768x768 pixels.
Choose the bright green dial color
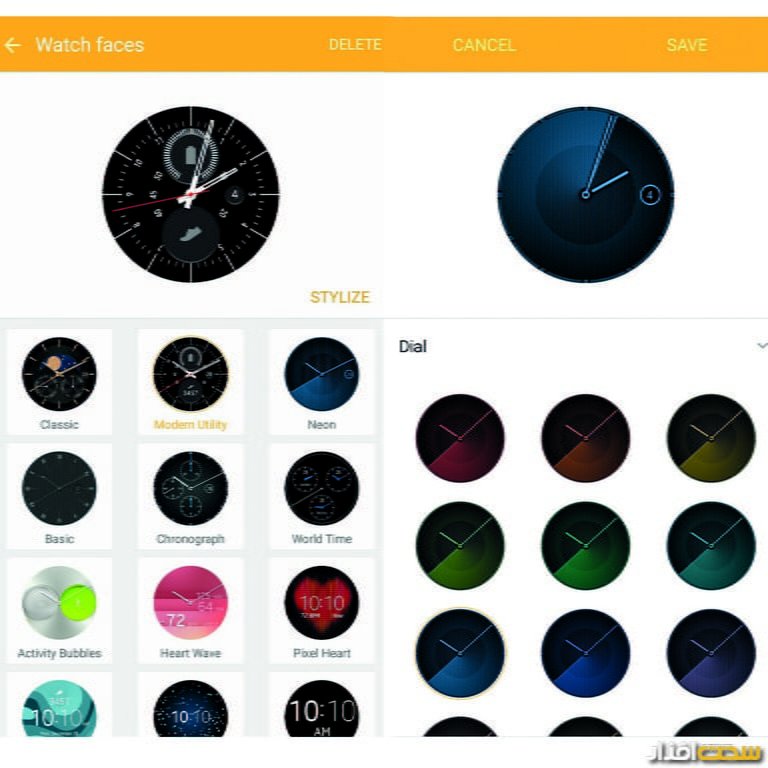(585, 545)
